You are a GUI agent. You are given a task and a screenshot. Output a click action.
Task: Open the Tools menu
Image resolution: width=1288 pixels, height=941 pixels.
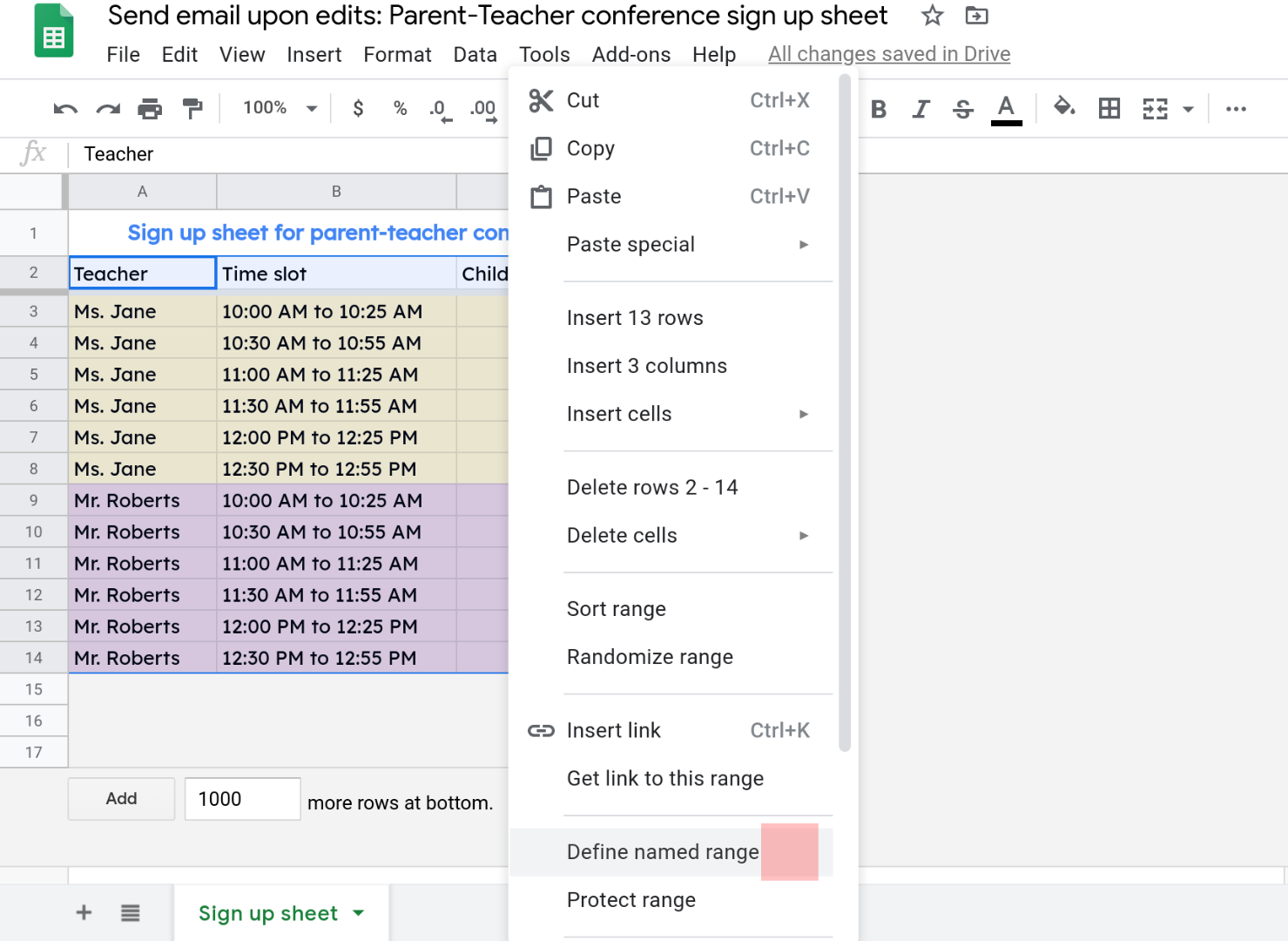pos(544,54)
